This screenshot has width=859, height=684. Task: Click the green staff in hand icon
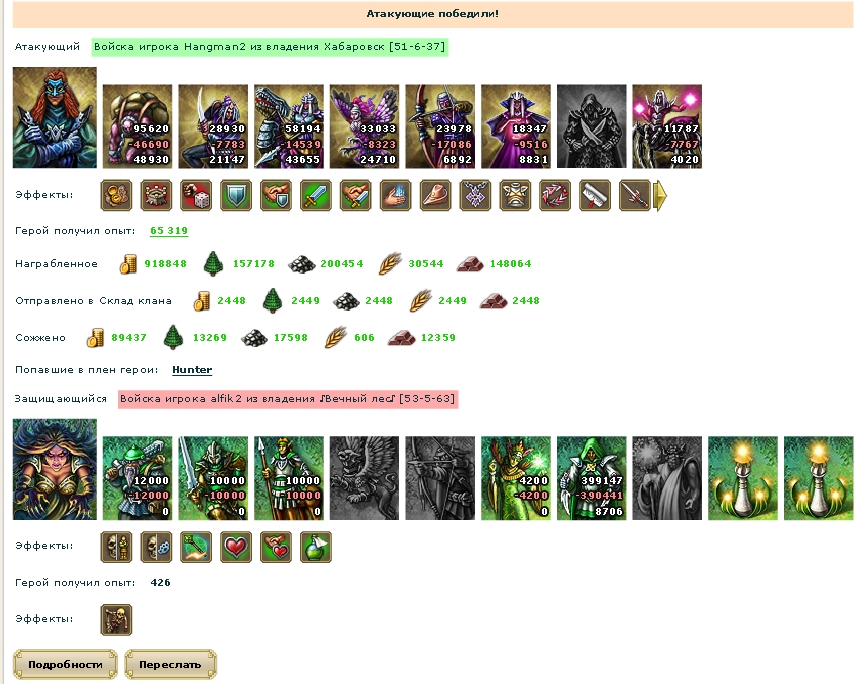tap(196, 547)
